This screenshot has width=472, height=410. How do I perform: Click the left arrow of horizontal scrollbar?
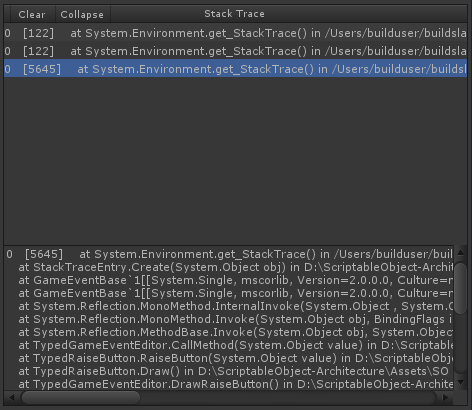11,398
